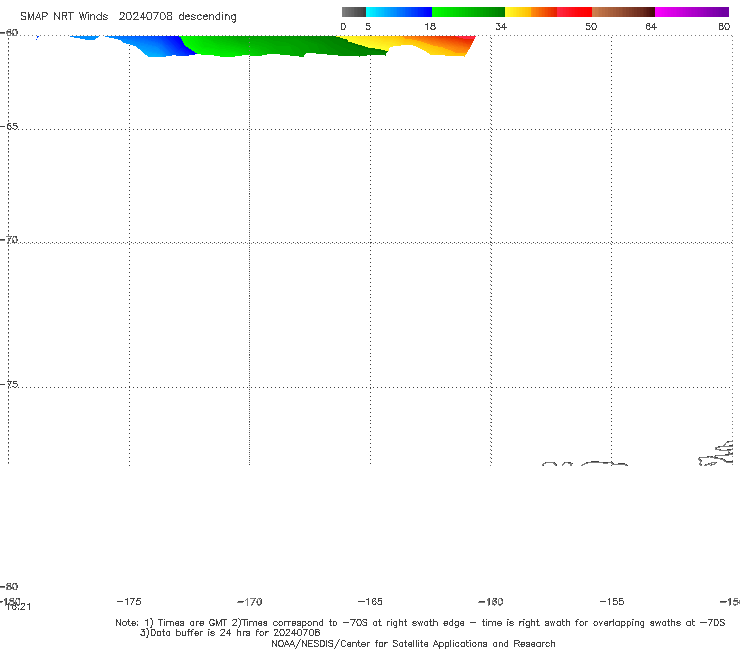The image size is (740, 650).
Task: Click the date 20240708 in the title
Action: pyautogui.click(x=145, y=16)
